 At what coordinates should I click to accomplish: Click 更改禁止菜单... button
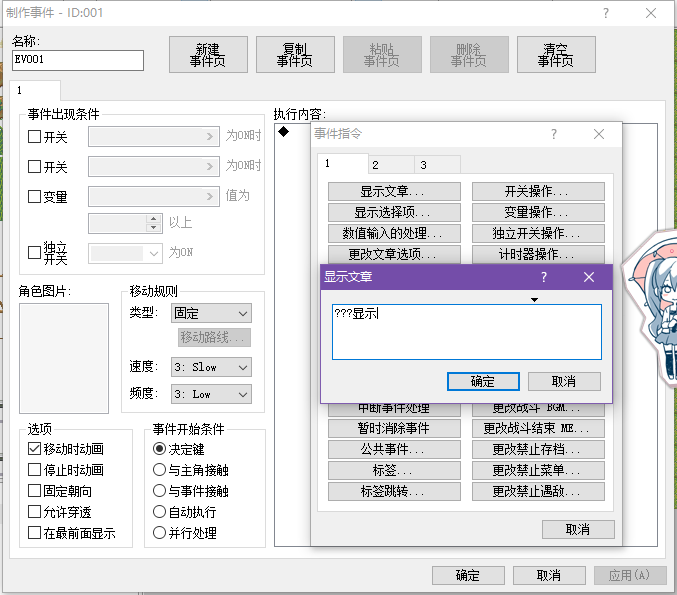538,470
